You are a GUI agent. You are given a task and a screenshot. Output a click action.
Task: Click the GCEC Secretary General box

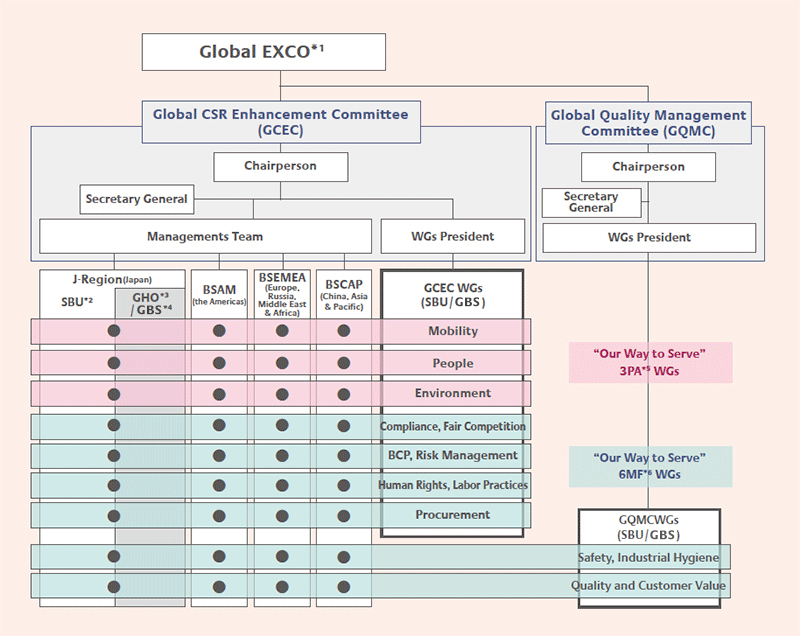pyautogui.click(x=137, y=199)
